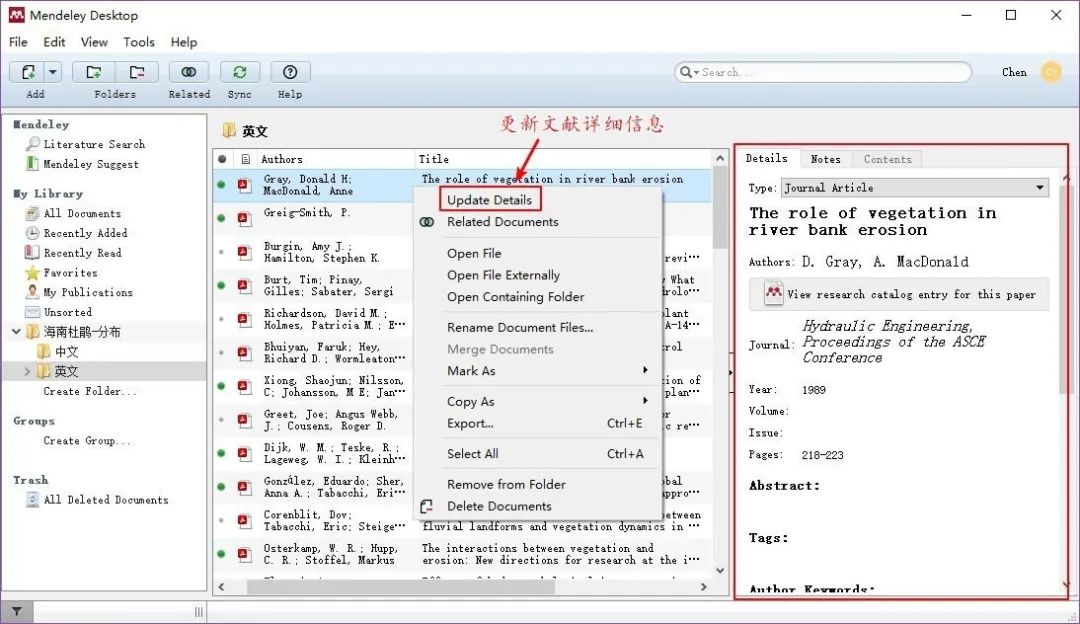Viewport: 1080px width, 624px height.
Task: Click Create Group... link in sidebar
Action: point(86,441)
